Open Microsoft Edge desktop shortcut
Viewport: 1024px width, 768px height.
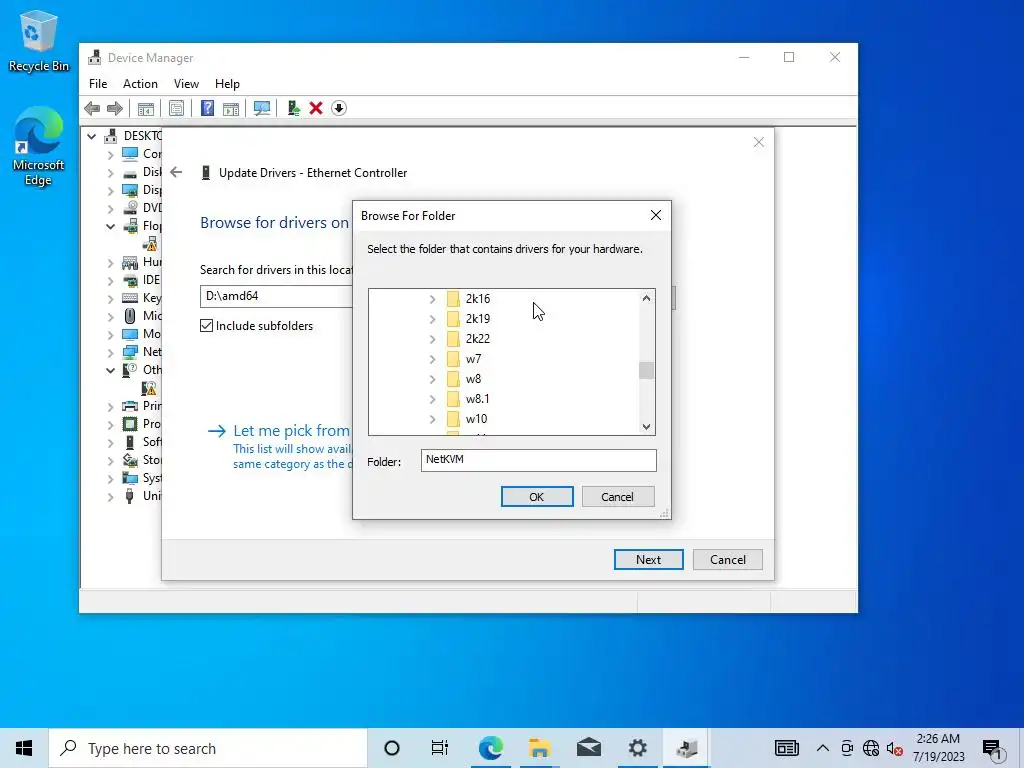tap(39, 146)
